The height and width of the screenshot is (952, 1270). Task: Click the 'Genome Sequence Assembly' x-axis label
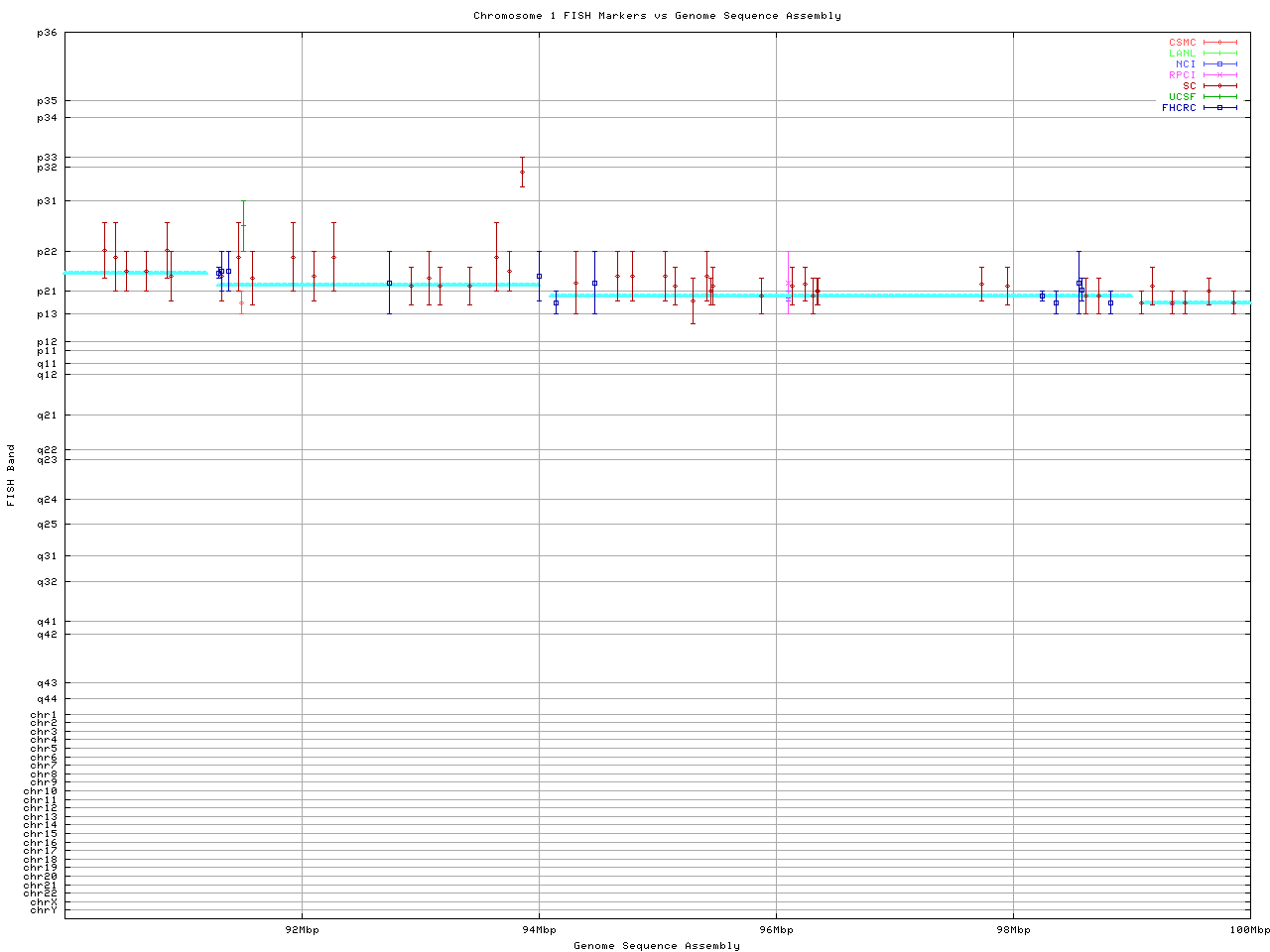click(x=657, y=946)
